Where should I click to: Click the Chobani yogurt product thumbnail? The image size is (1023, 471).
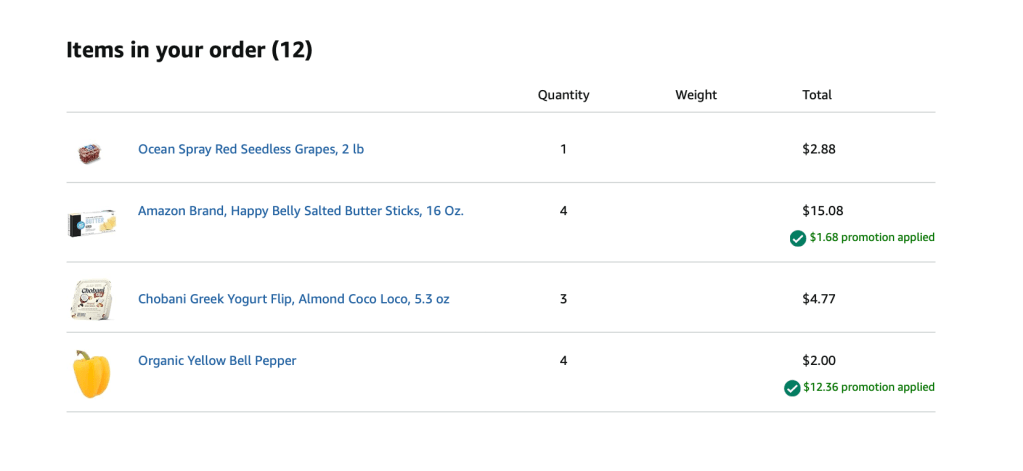(90, 300)
